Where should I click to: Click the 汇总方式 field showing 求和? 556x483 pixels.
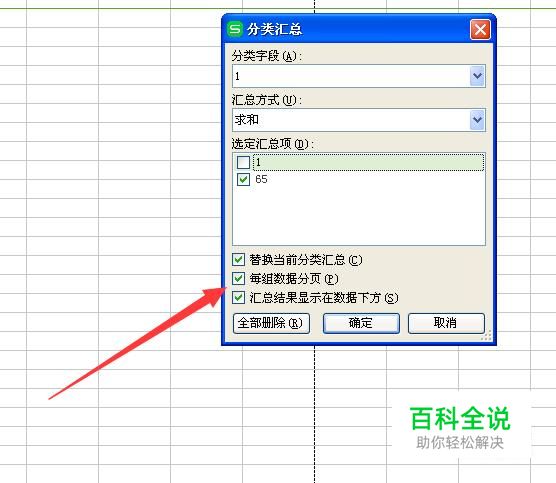(x=358, y=120)
